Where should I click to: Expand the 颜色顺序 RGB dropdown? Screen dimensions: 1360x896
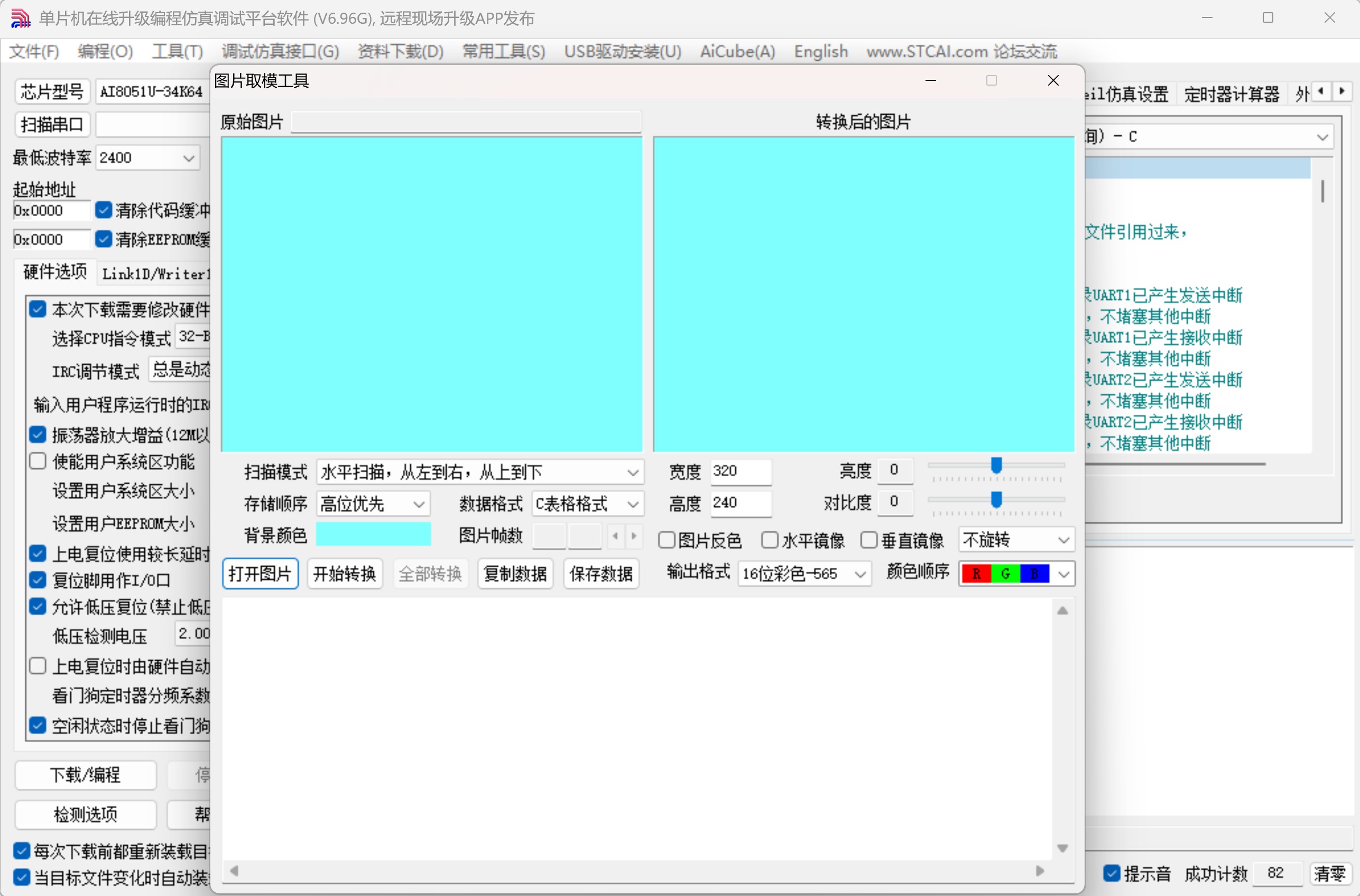coord(1063,574)
